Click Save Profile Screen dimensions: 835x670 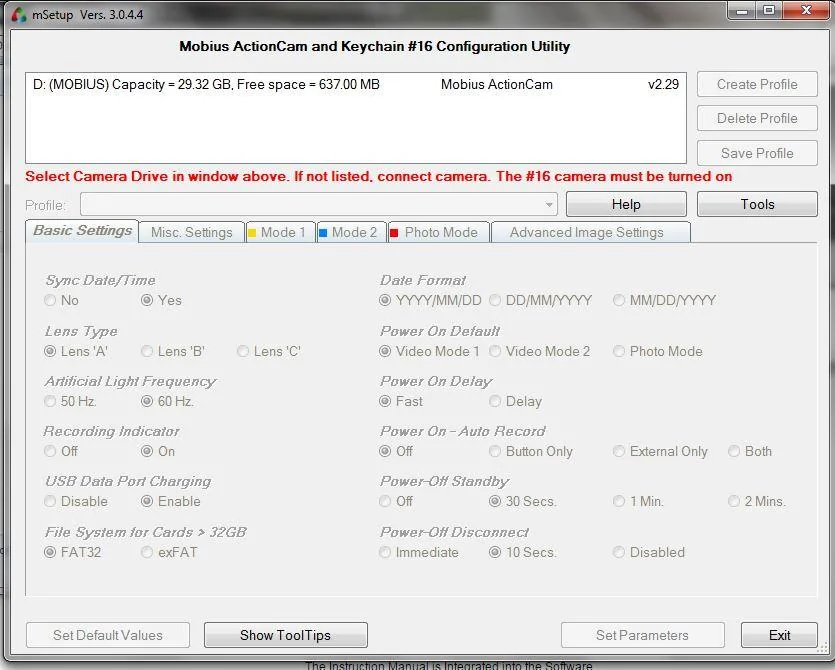[757, 153]
